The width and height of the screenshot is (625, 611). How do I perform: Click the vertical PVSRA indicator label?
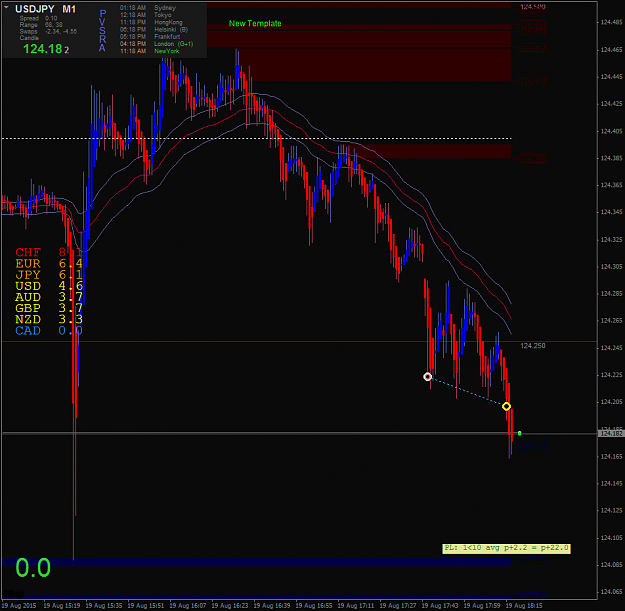coord(102,31)
